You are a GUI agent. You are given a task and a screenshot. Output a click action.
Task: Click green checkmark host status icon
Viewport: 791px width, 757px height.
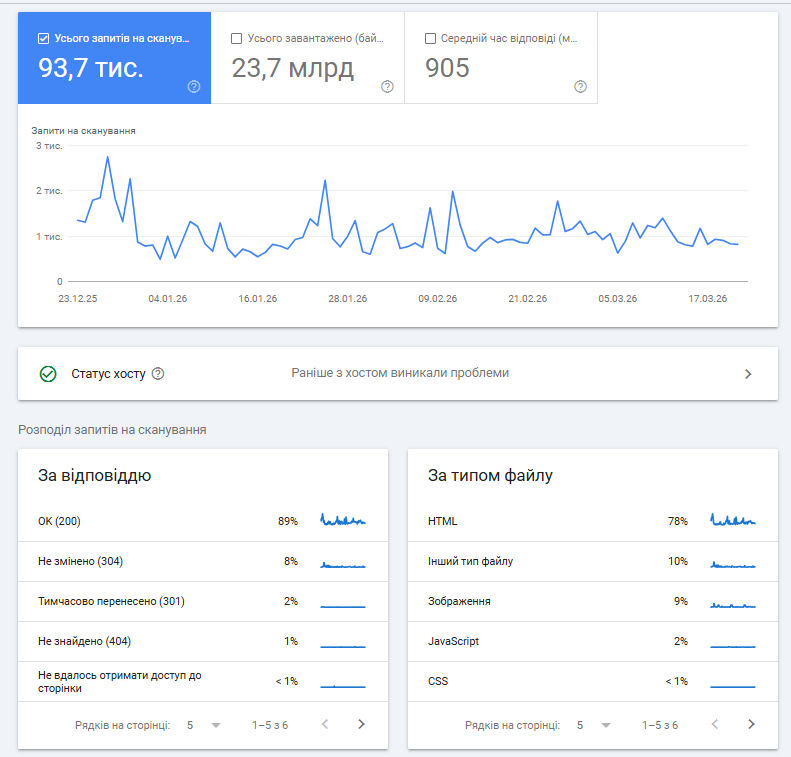pyautogui.click(x=48, y=374)
